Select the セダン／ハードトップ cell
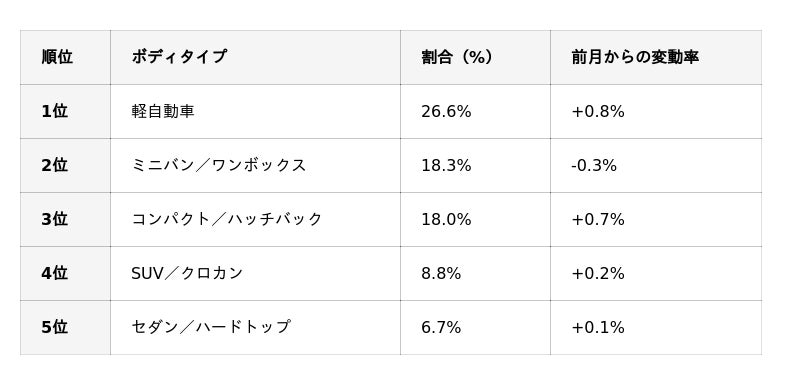 click(x=255, y=327)
